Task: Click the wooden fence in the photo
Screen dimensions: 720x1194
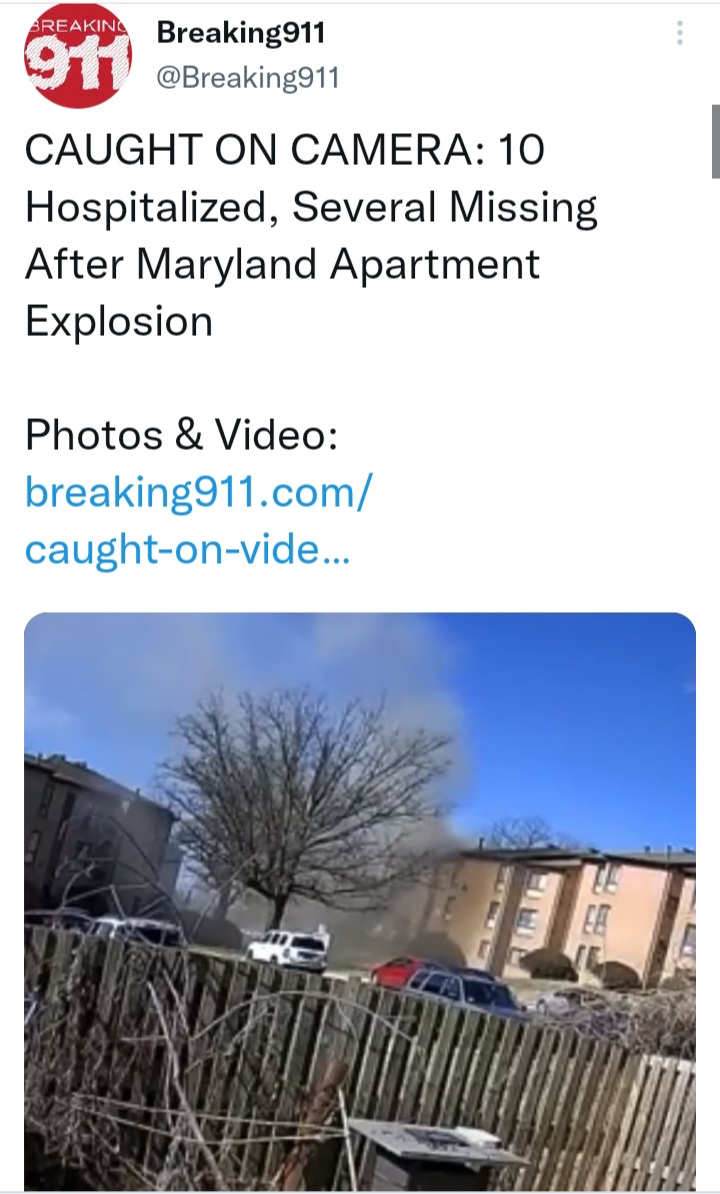Action: [358, 1066]
